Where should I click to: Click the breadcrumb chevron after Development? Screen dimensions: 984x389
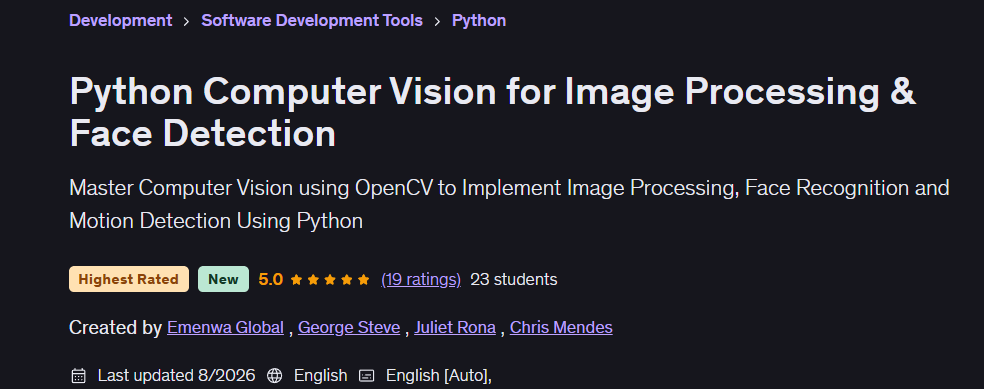[186, 21]
